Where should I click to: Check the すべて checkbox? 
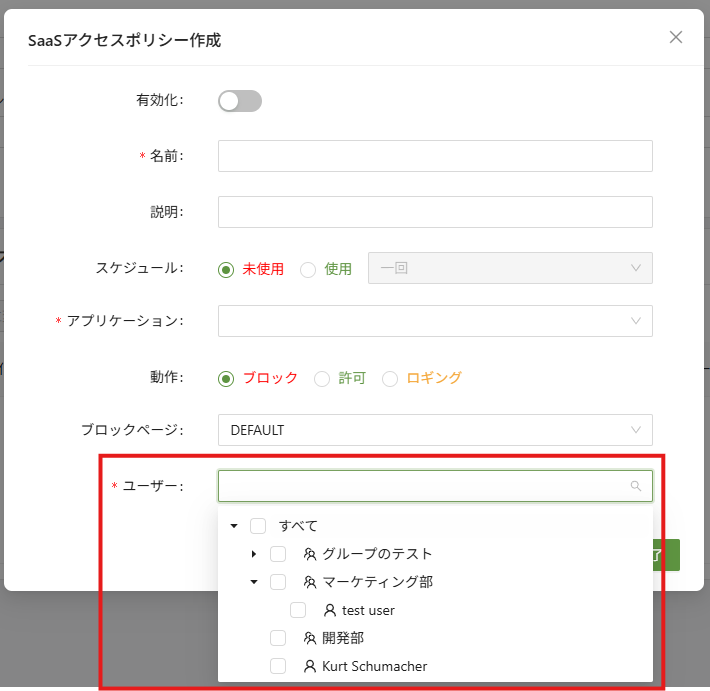(x=258, y=526)
